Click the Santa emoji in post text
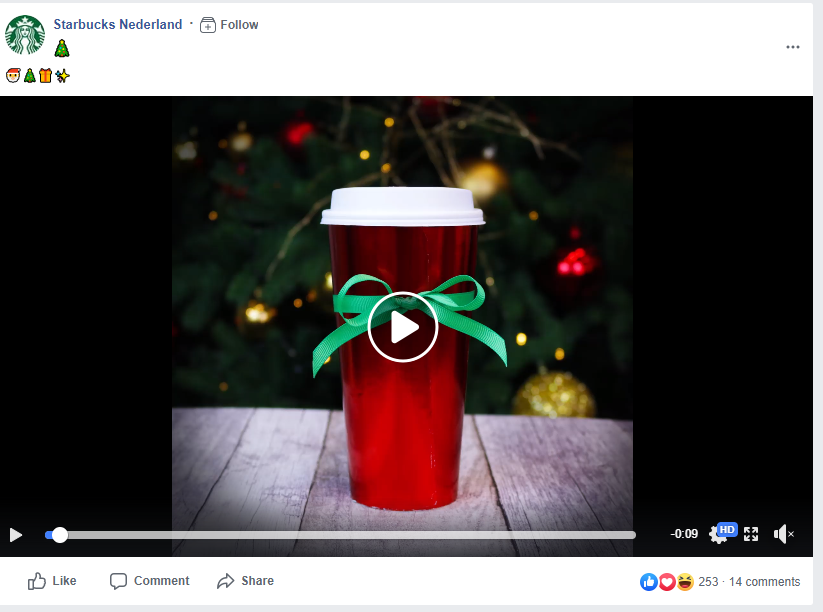 (x=13, y=76)
